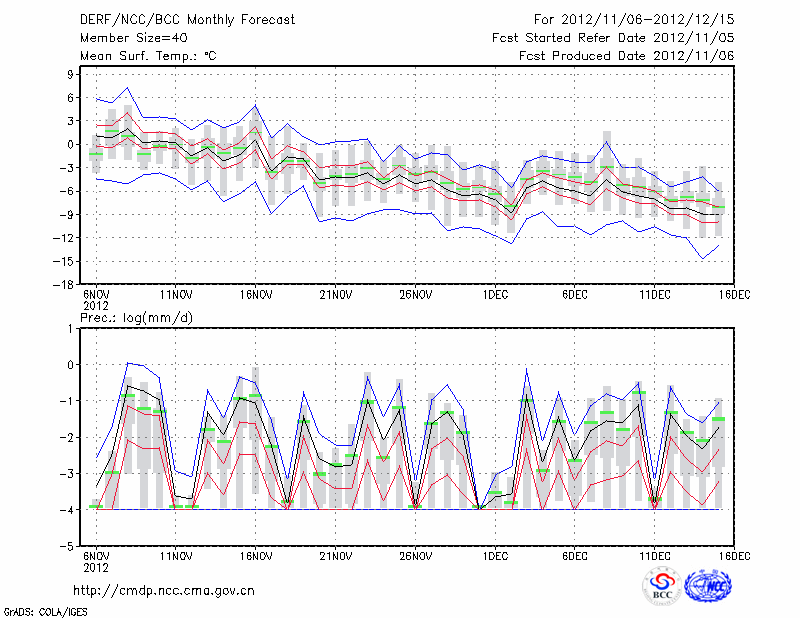Click 16NOV tick on precipitation chart axis

click(x=256, y=556)
